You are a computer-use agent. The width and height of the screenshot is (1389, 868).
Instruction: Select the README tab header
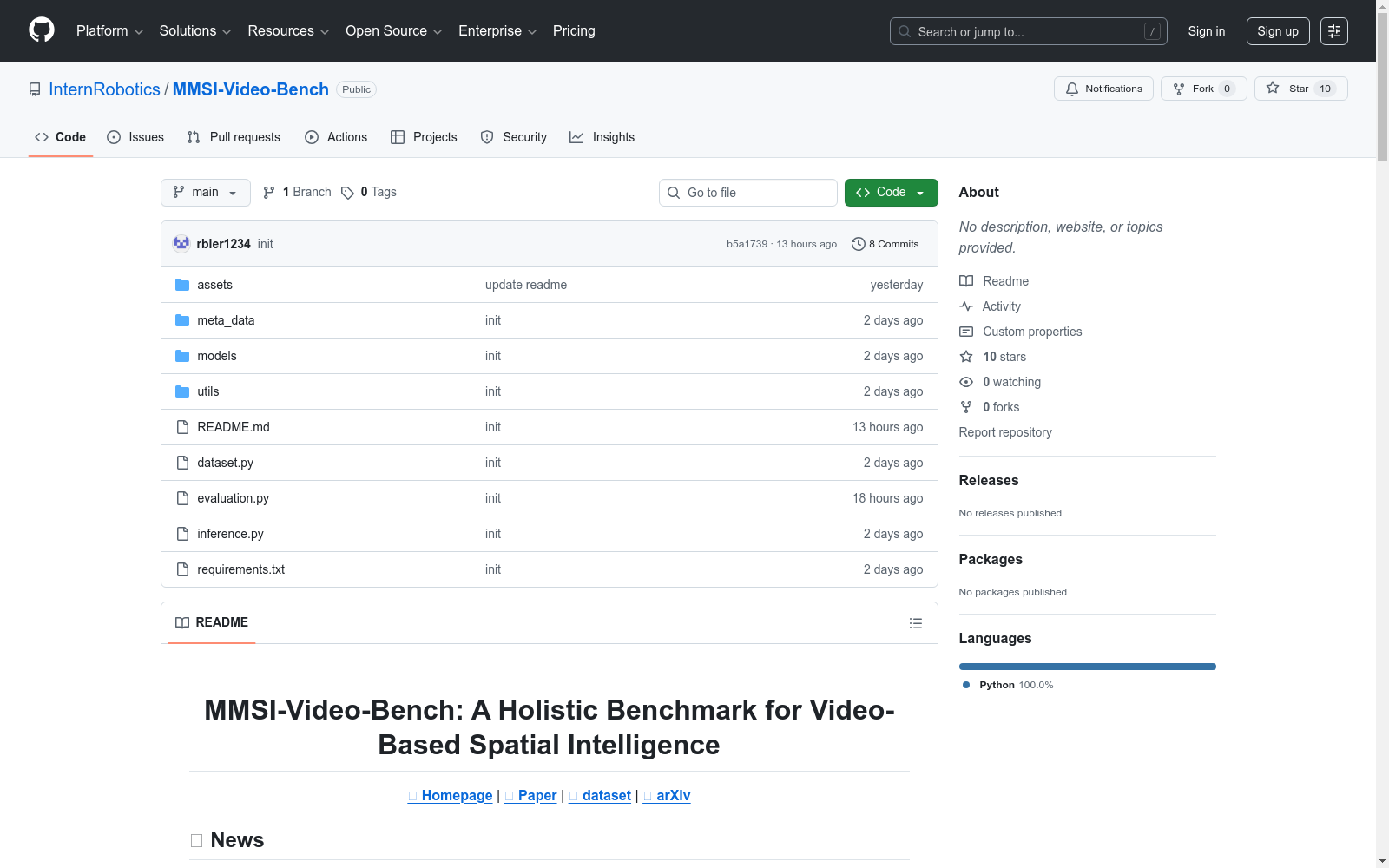tap(212, 622)
